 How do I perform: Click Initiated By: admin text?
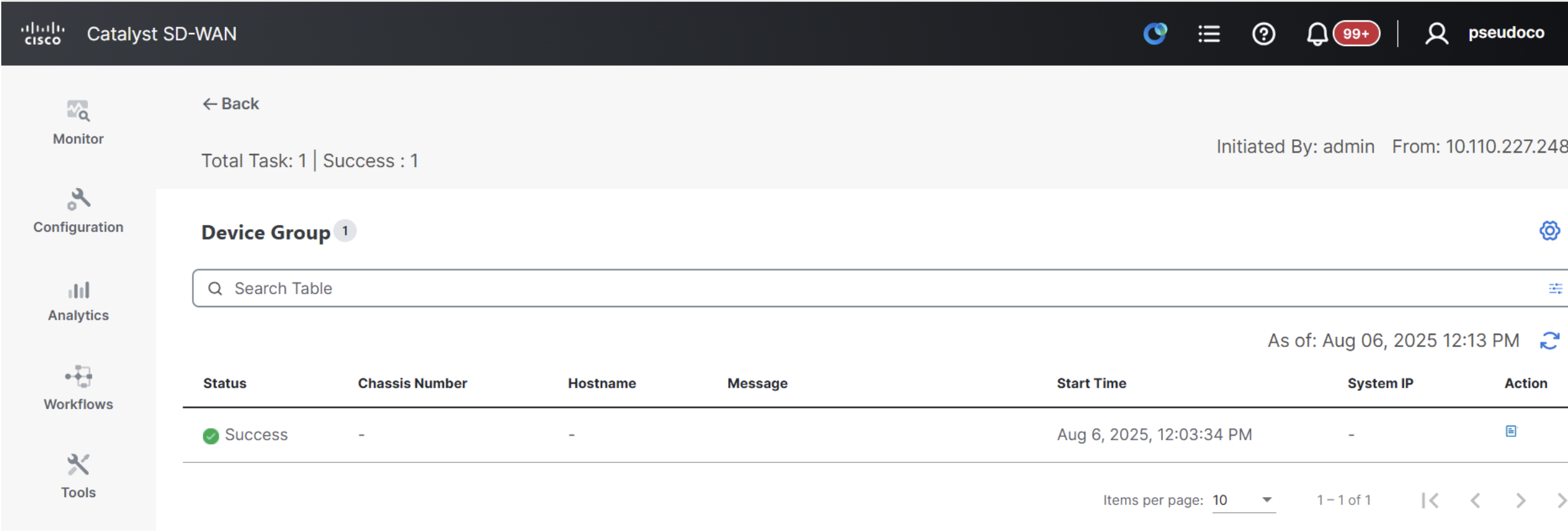(1295, 147)
